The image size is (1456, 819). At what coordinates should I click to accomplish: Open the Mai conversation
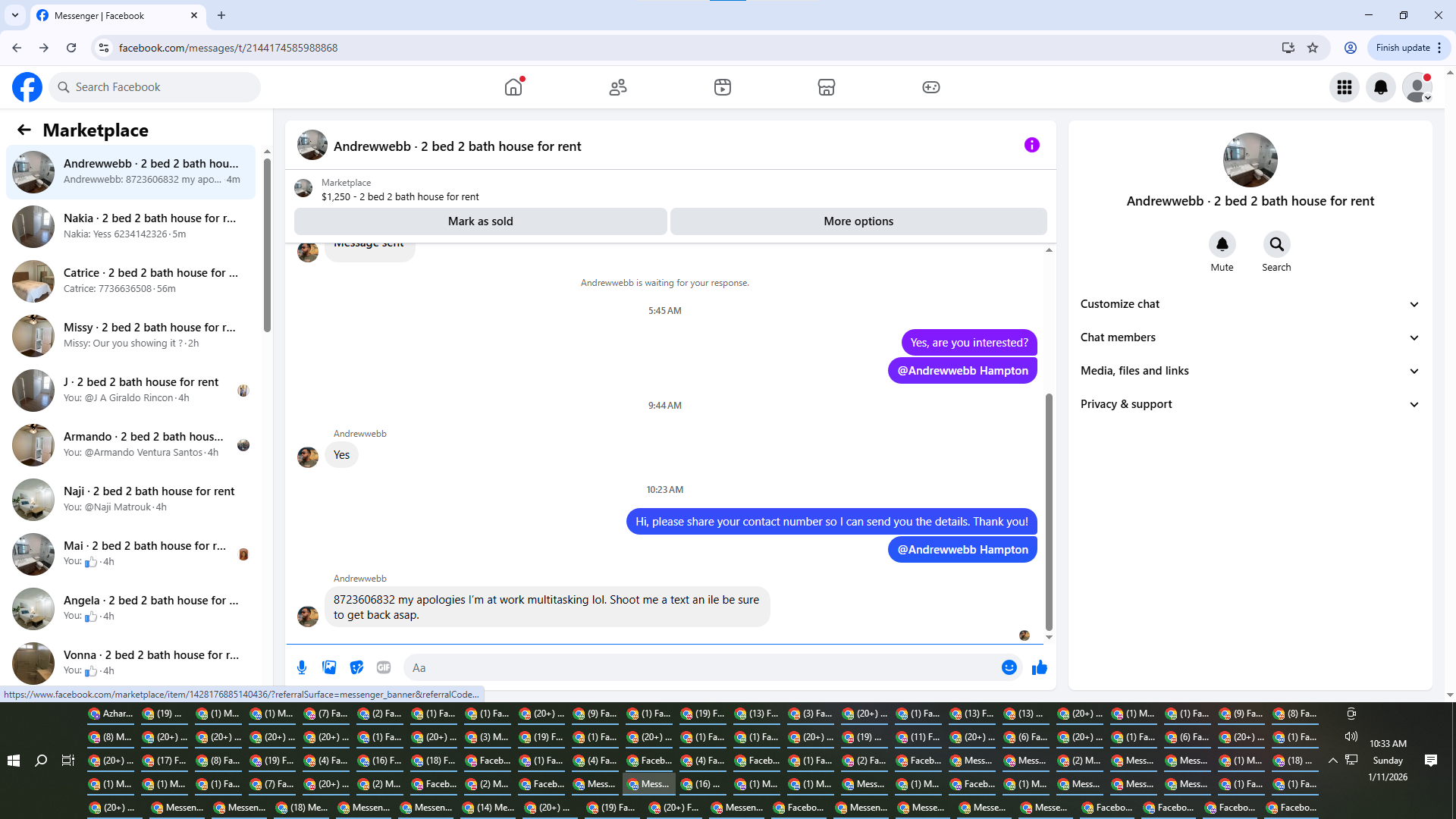[x=130, y=554]
